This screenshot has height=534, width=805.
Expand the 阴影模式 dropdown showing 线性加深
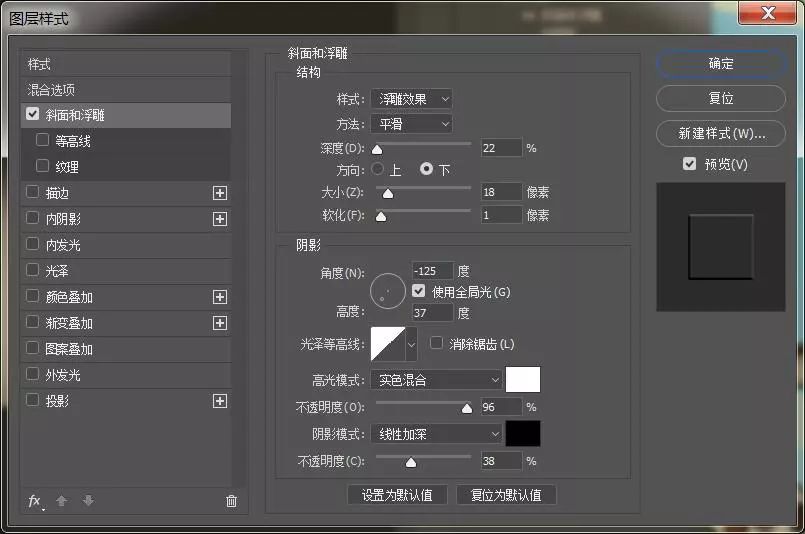pos(436,434)
